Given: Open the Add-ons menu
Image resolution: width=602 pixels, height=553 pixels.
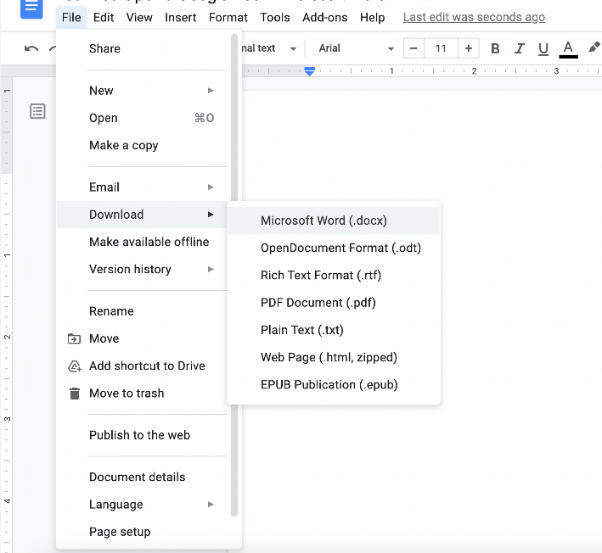Looking at the screenshot, I should pos(325,17).
